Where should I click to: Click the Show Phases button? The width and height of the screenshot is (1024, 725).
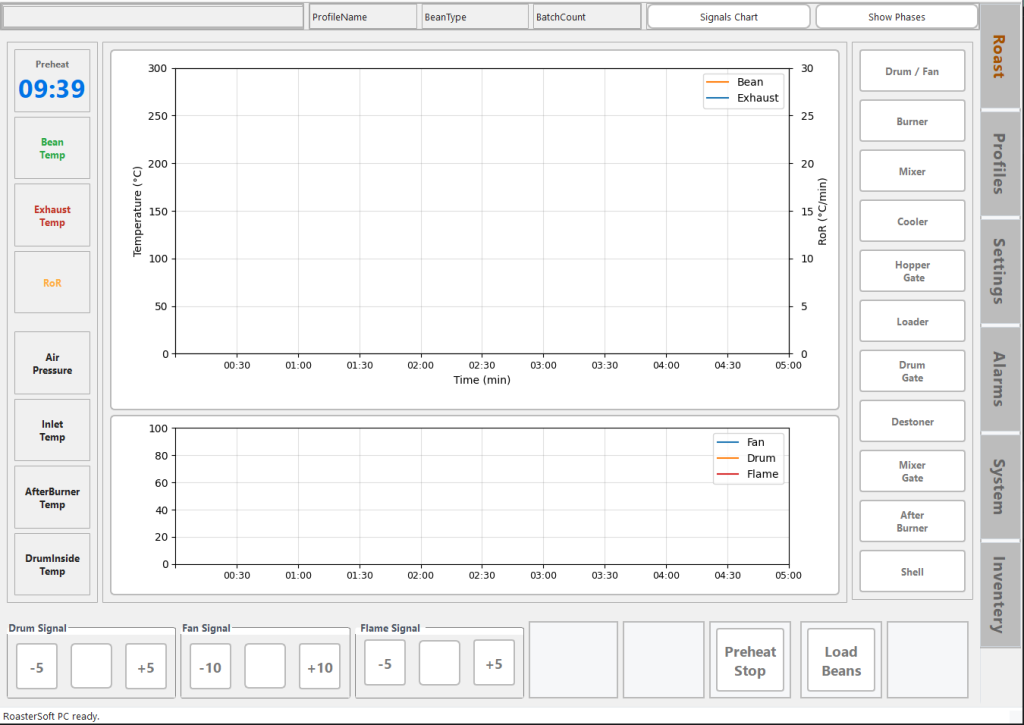[x=896, y=17]
